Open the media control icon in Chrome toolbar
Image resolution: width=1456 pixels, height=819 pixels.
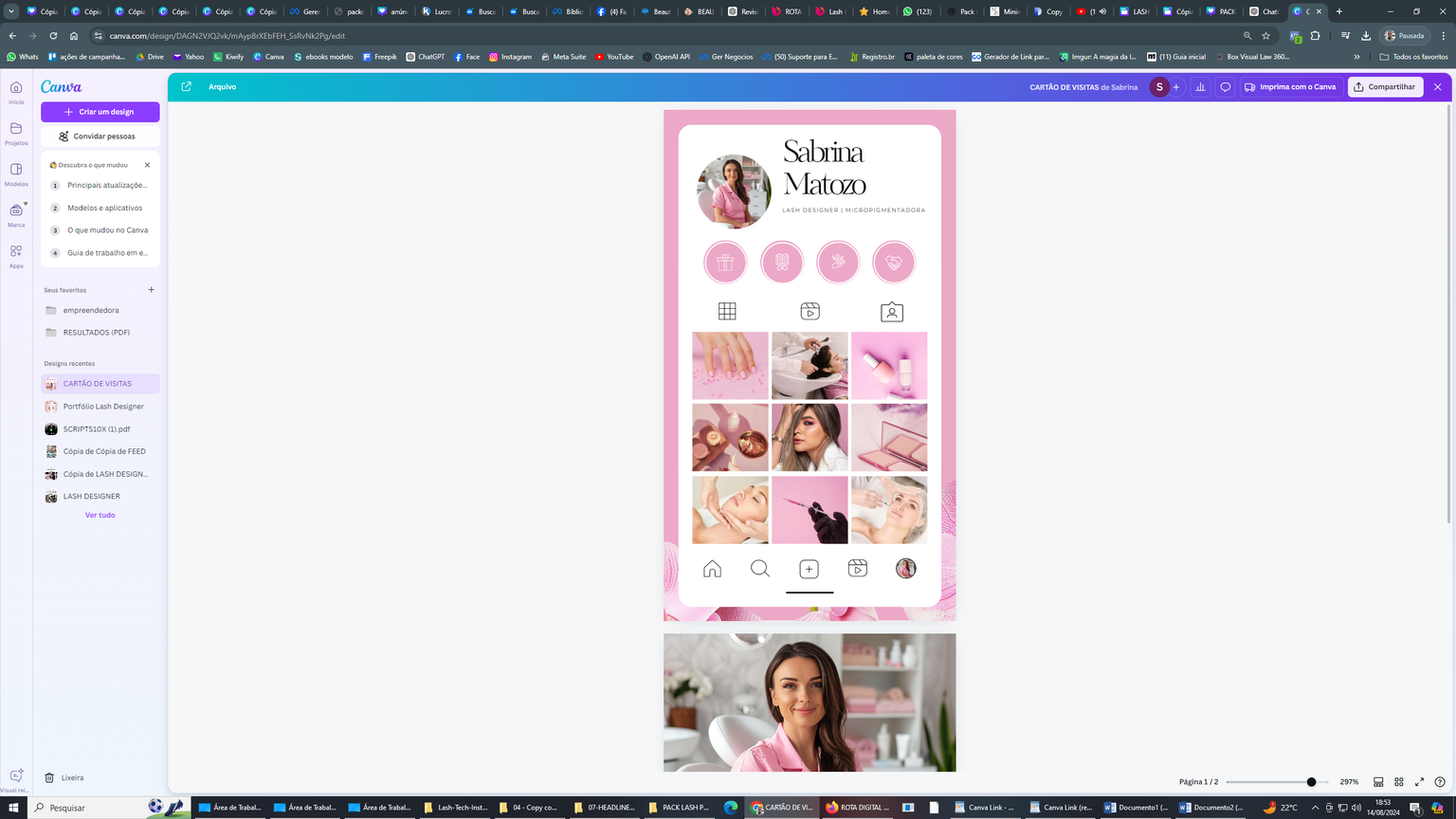(x=1345, y=36)
